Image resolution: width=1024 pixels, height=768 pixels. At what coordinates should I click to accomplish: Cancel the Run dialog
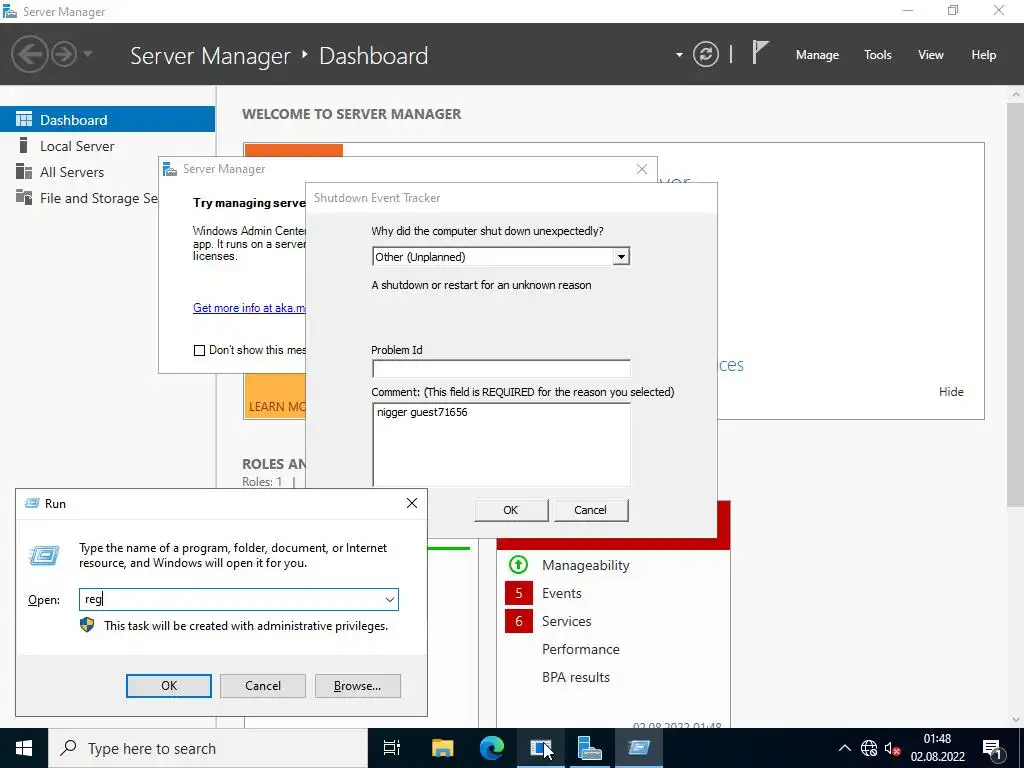coord(263,686)
